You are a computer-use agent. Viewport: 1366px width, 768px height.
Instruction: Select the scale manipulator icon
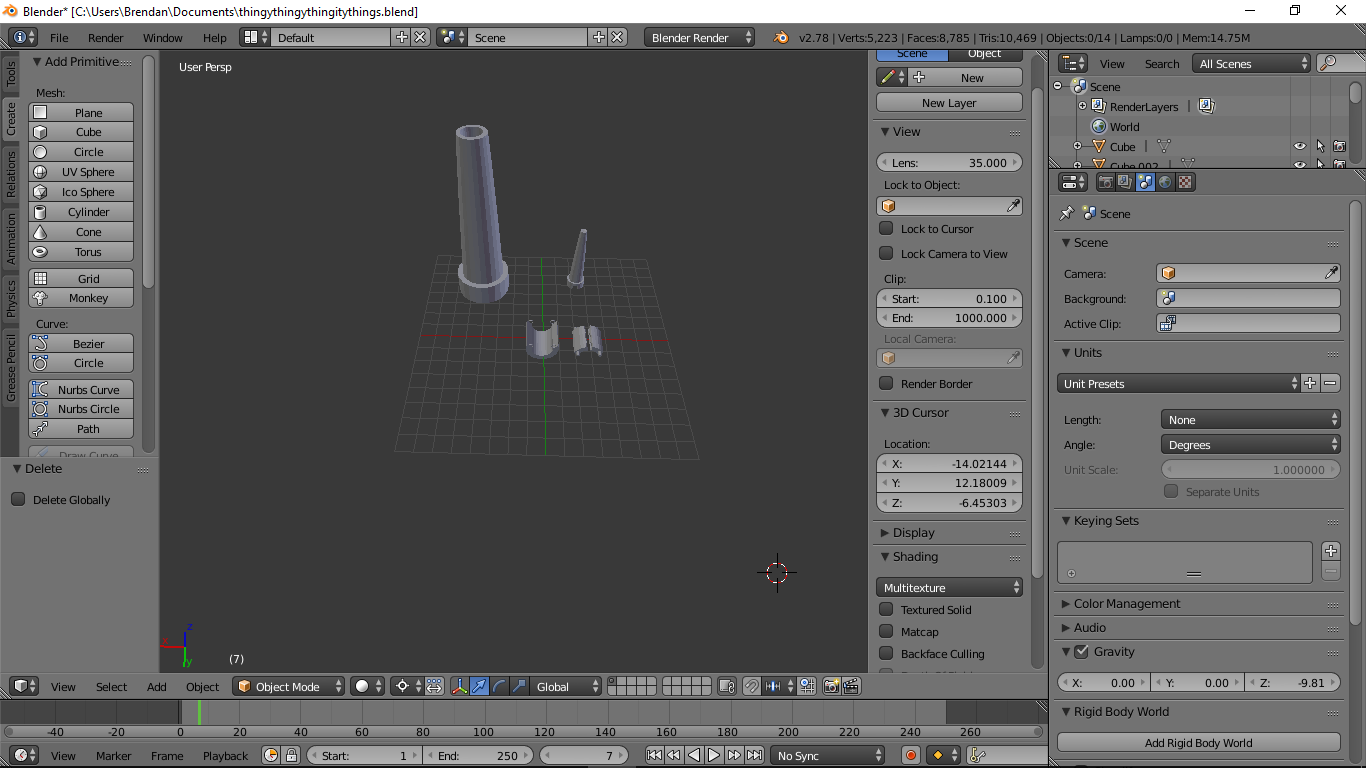pos(519,686)
